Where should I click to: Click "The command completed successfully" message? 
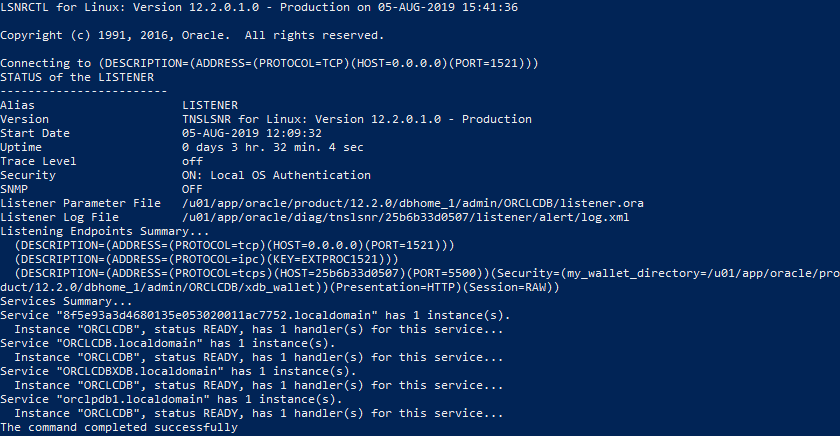tap(119, 427)
